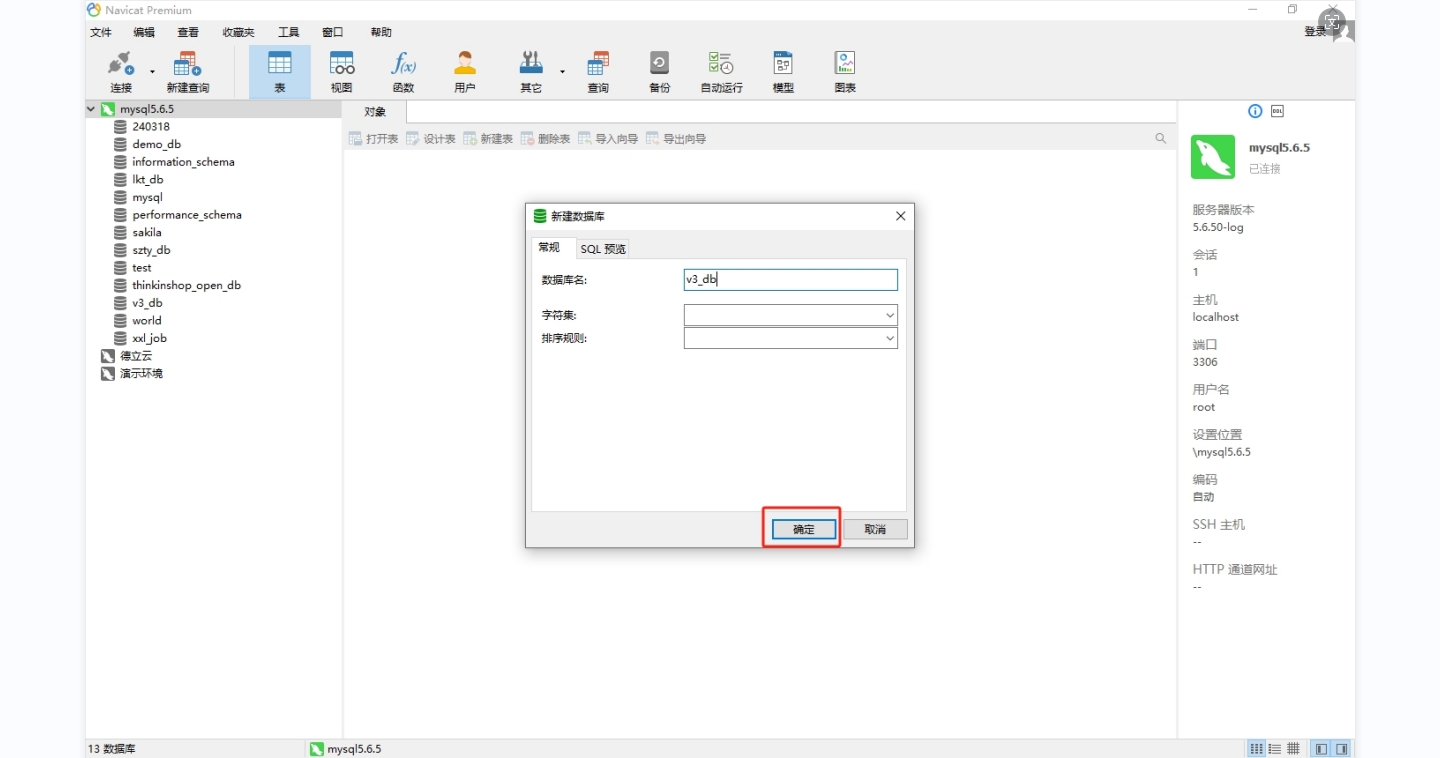Click the 数据库名 input field
The width and height of the screenshot is (1440, 758).
click(x=790, y=280)
